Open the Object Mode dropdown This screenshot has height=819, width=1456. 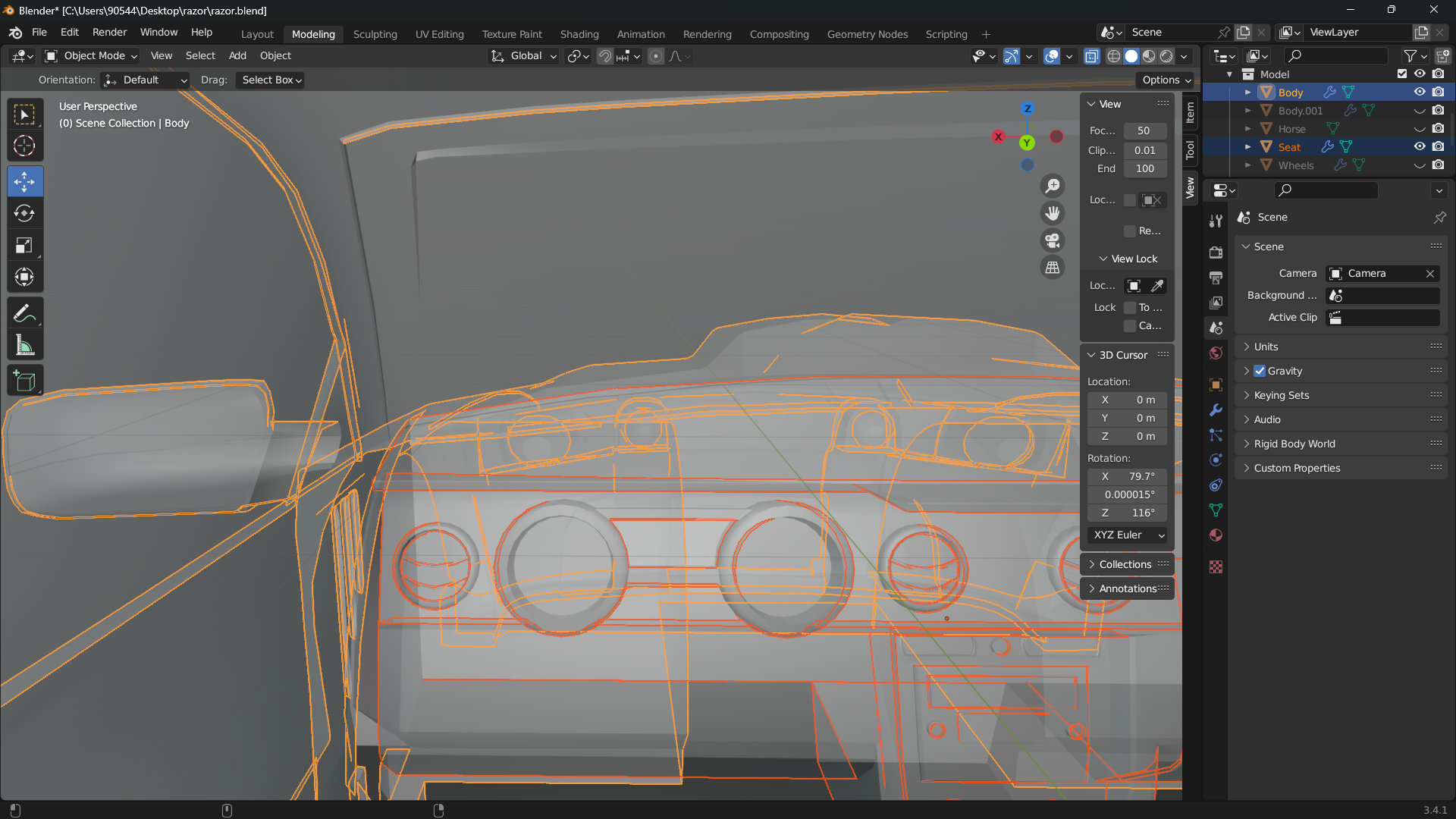click(x=91, y=56)
